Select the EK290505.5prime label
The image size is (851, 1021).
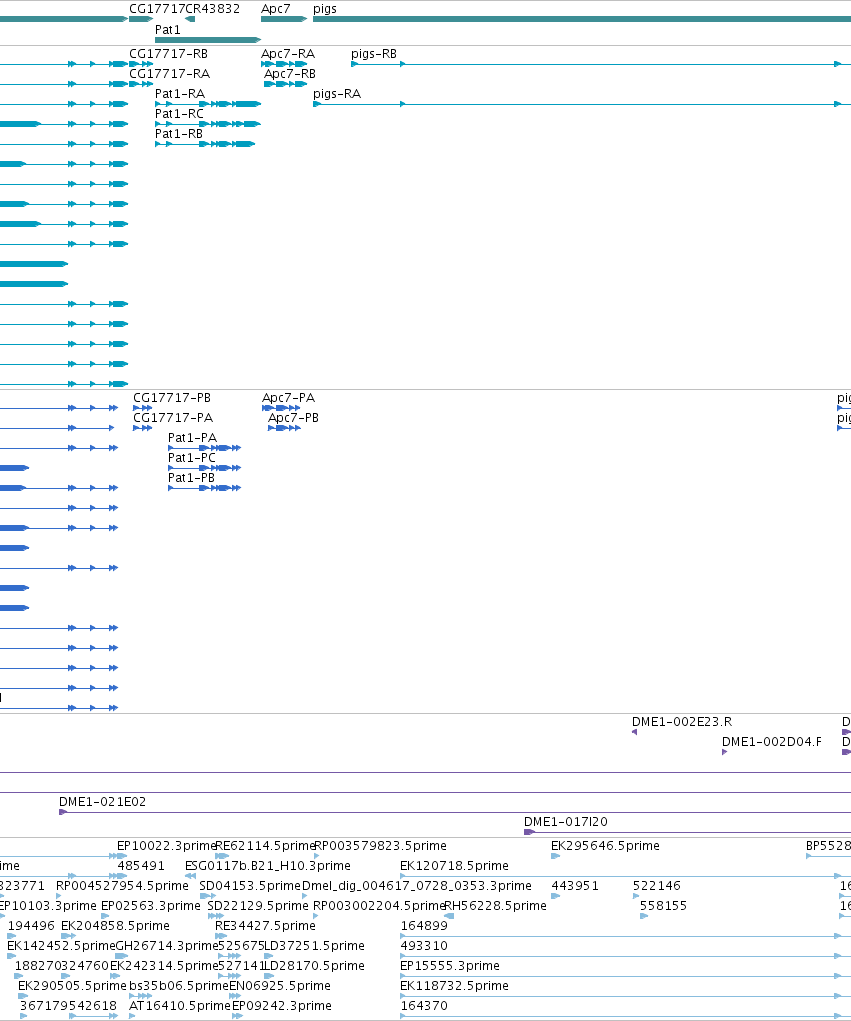(72, 986)
